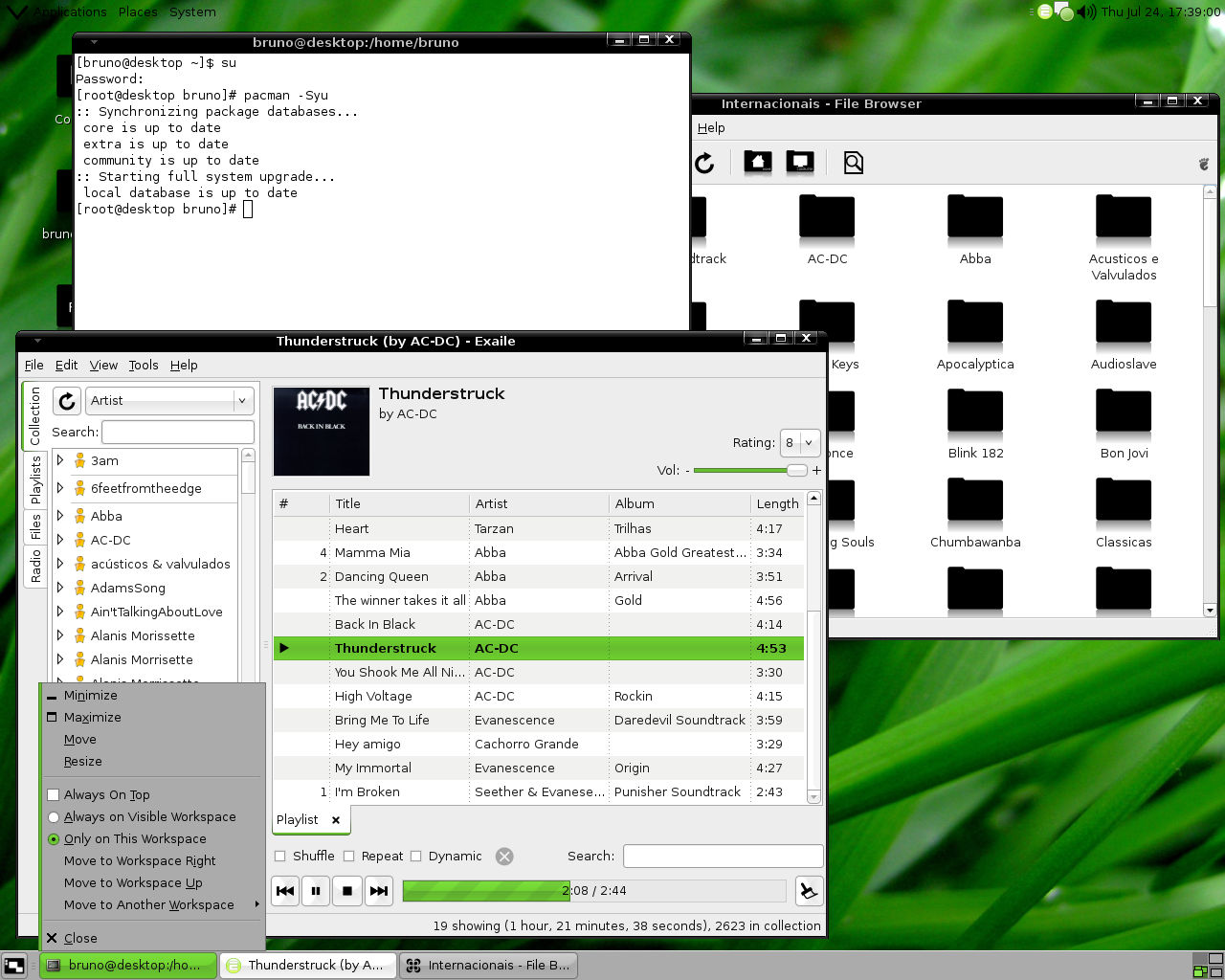
Task: Open the Artist grouping dropdown
Action: (169, 401)
